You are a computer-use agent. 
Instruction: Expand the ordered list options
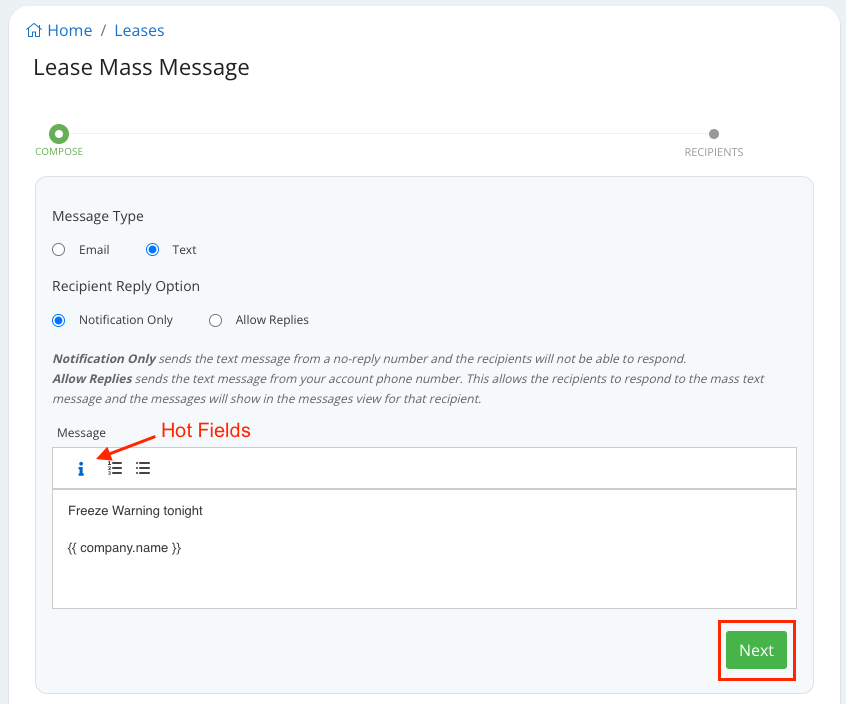(x=114, y=467)
